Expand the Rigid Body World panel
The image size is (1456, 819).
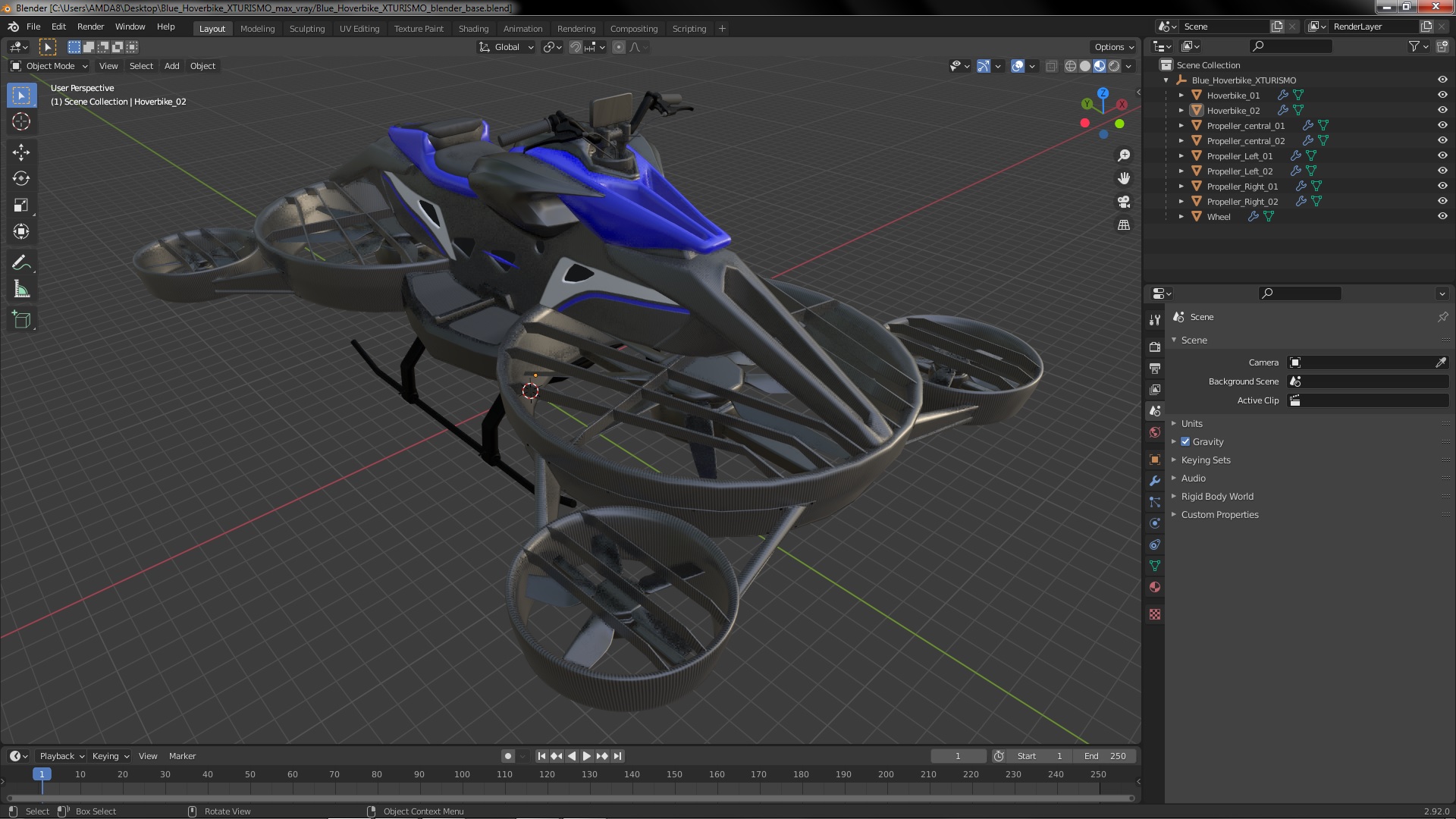[x=1216, y=496]
